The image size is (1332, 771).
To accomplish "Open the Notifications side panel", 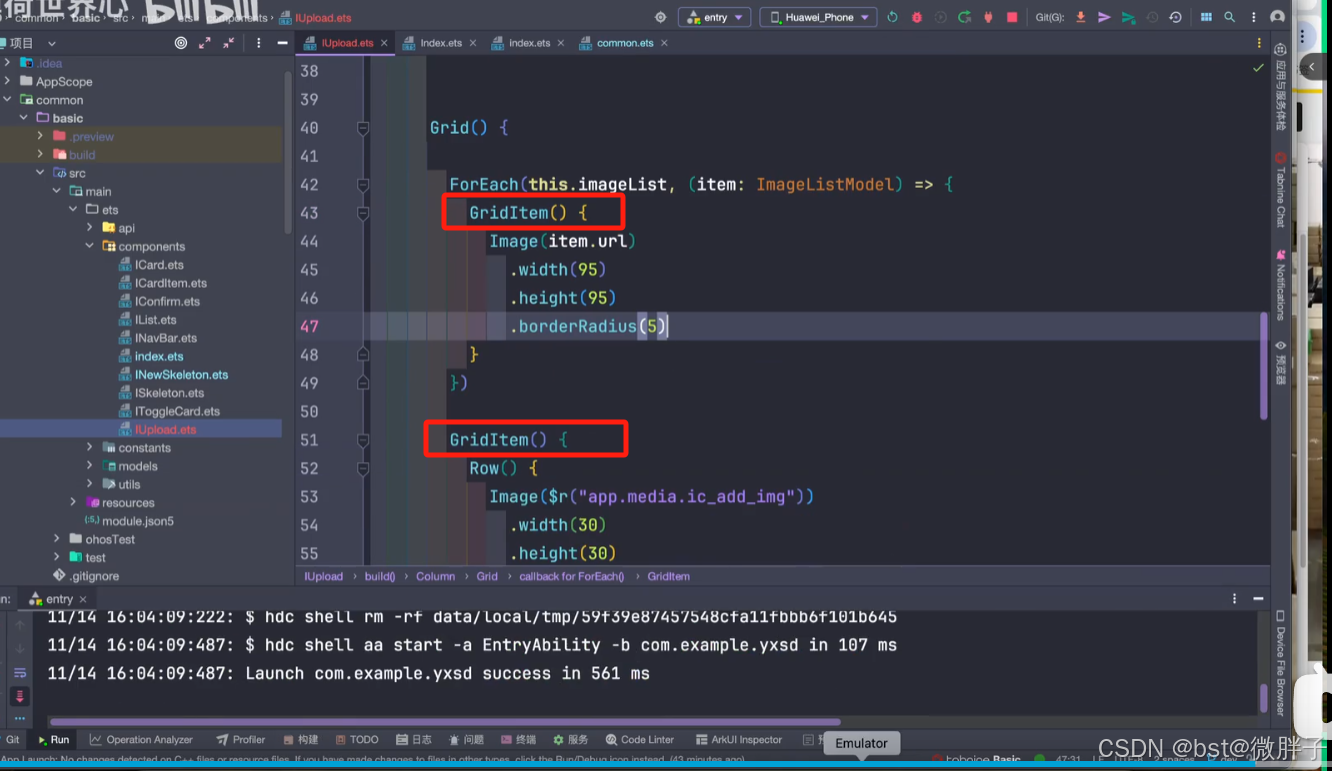I will (1280, 285).
